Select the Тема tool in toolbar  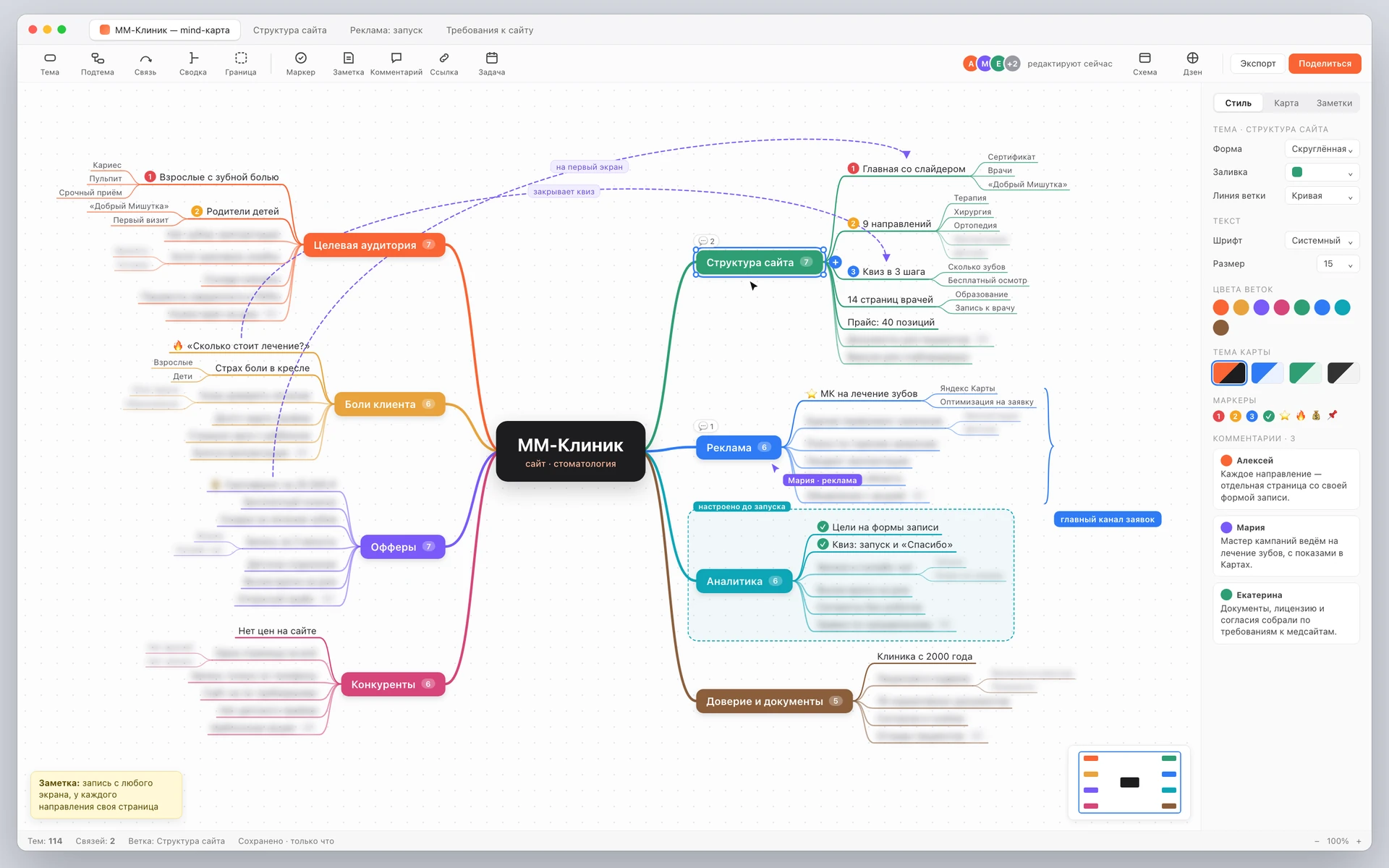tap(50, 64)
